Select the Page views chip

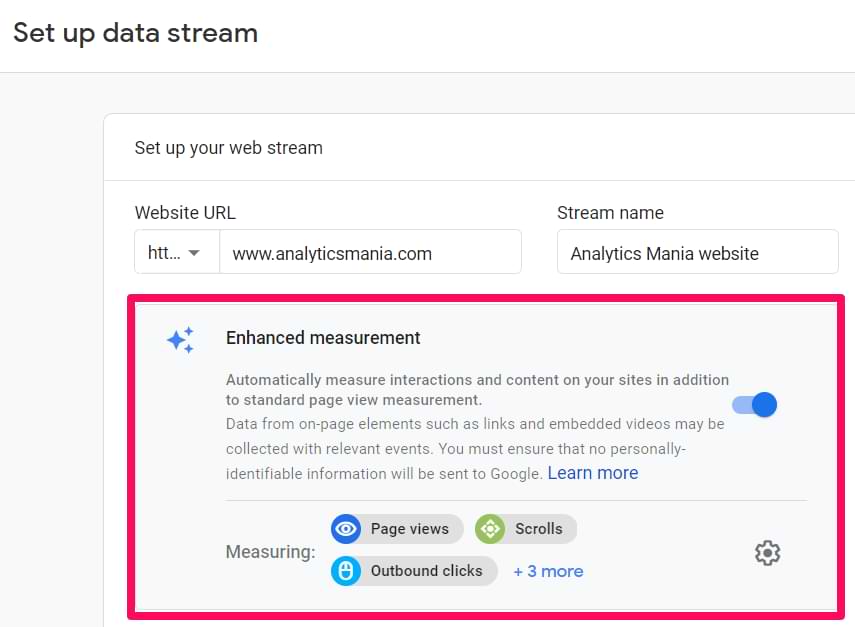pyautogui.click(x=397, y=529)
